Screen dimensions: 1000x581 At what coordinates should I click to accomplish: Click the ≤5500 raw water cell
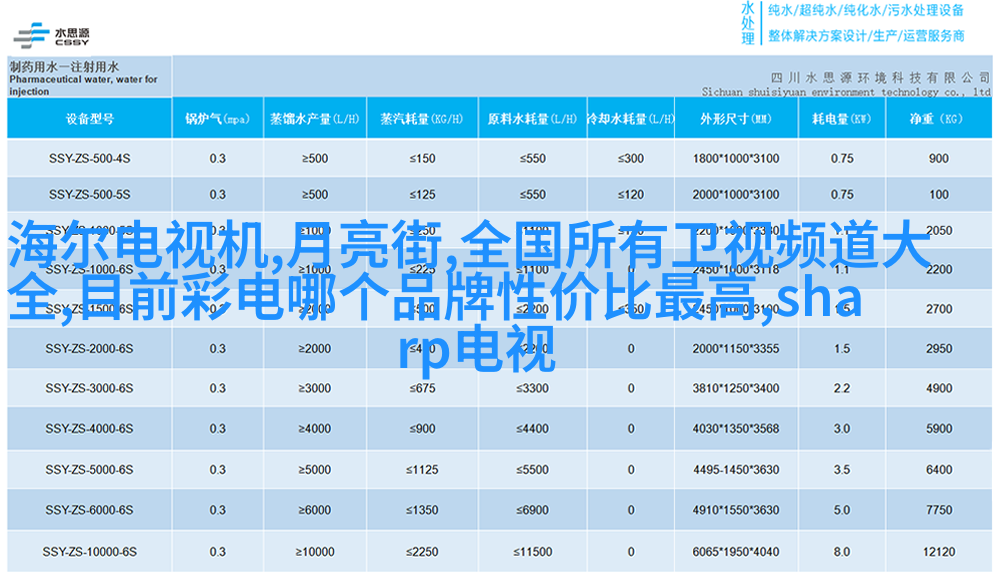533,470
